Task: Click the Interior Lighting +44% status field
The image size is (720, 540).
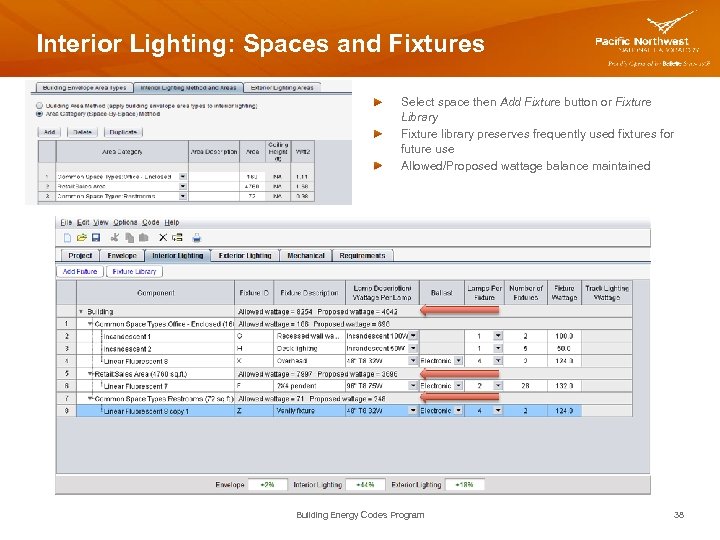Action: point(365,484)
